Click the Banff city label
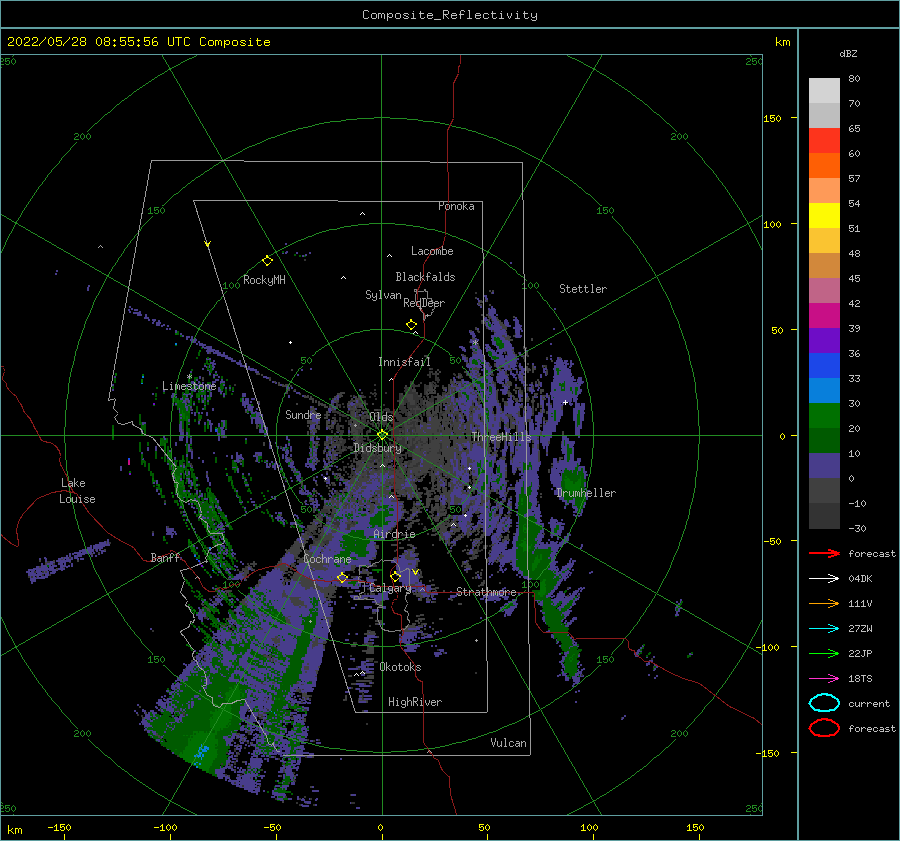Screen dimensions: 900x841 165,557
